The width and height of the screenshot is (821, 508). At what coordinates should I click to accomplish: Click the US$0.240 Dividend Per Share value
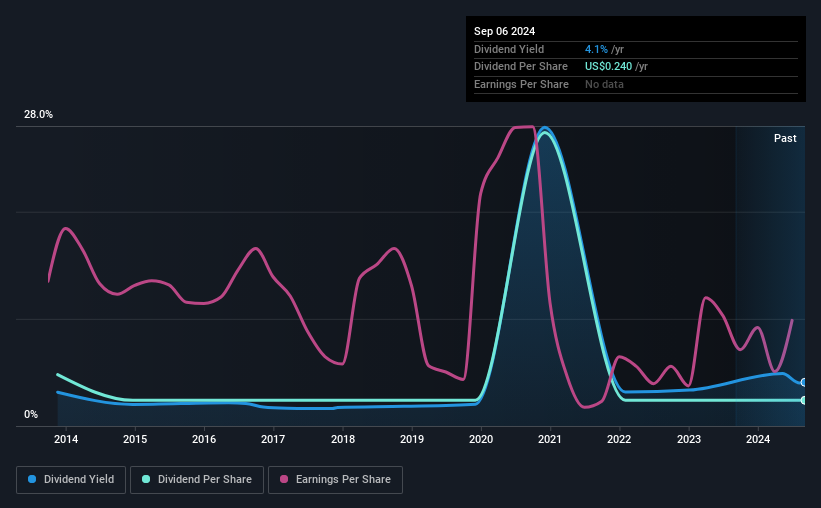tap(608, 67)
